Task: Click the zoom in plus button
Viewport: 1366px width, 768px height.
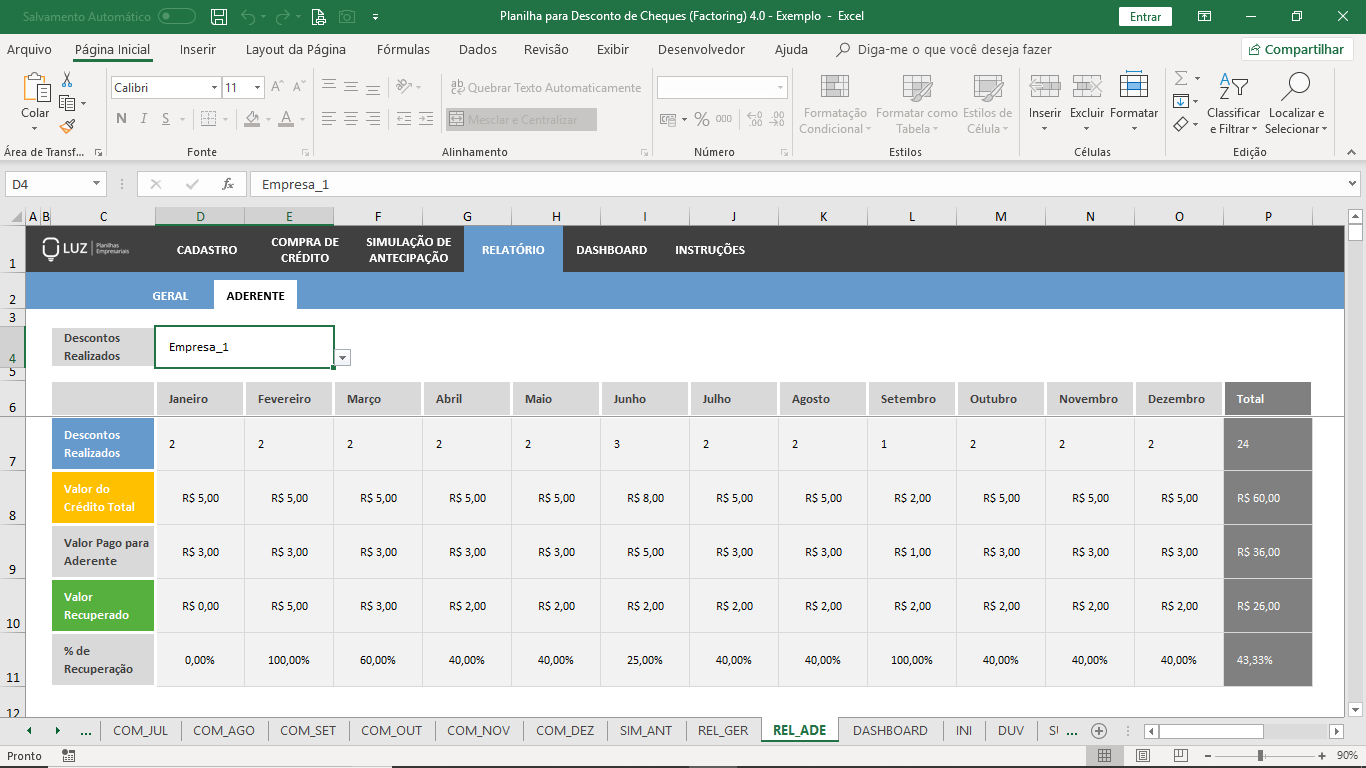Action: coord(1322,756)
